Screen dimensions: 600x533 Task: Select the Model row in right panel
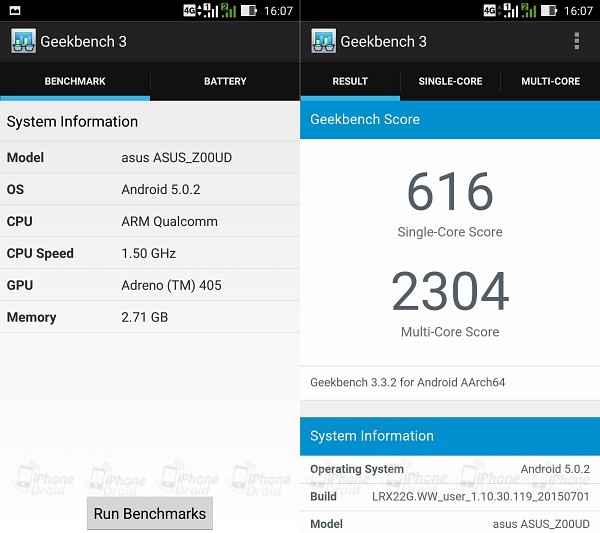point(450,523)
